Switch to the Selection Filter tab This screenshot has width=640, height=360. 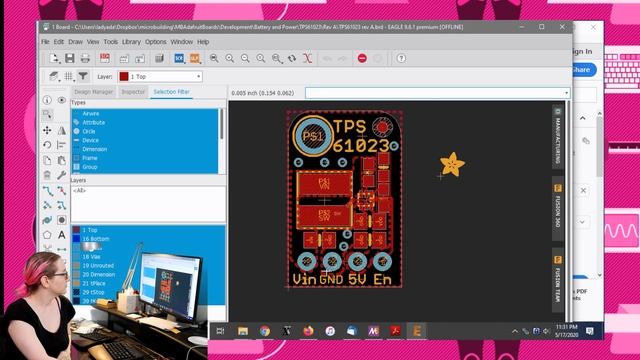171,92
